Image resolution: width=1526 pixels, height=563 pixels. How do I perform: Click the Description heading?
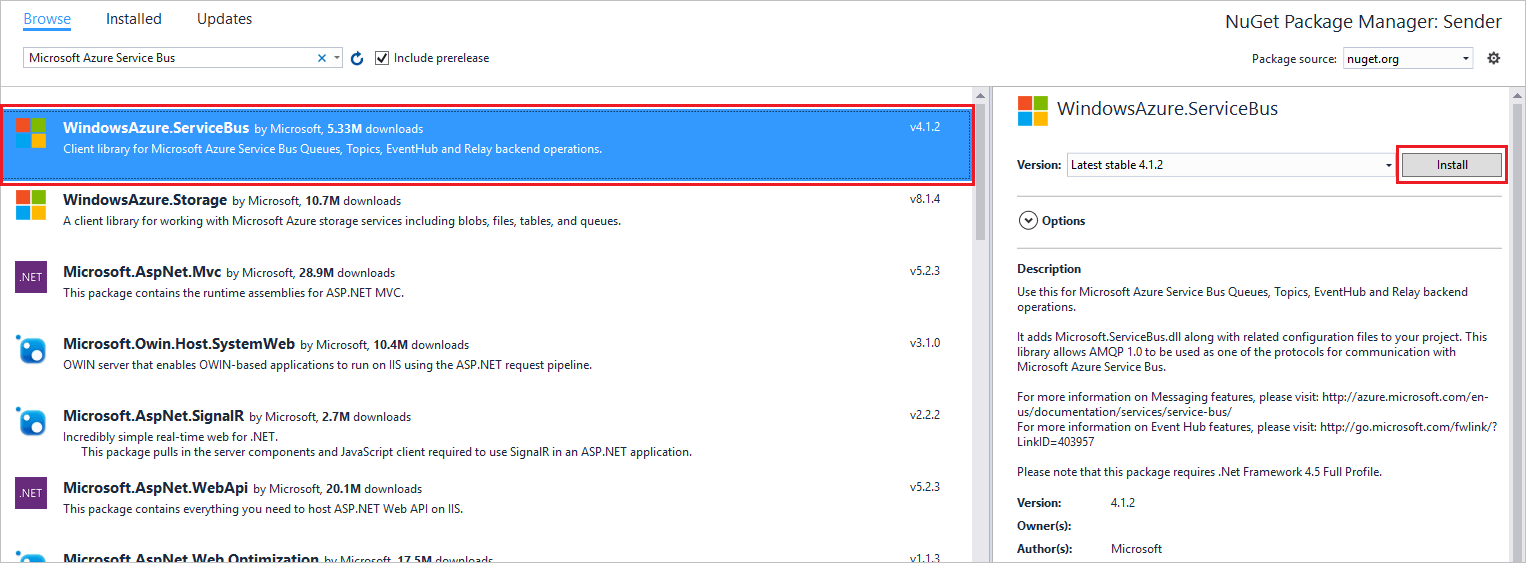click(1049, 269)
